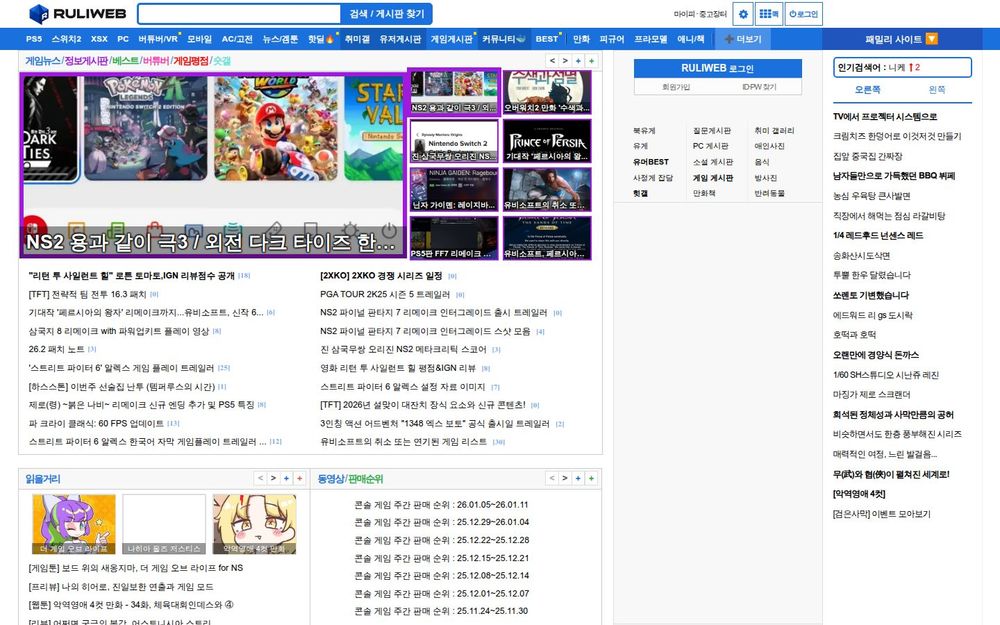Open the 남자들만으로 가득했던 BBQ 뷔페 post

point(894,176)
